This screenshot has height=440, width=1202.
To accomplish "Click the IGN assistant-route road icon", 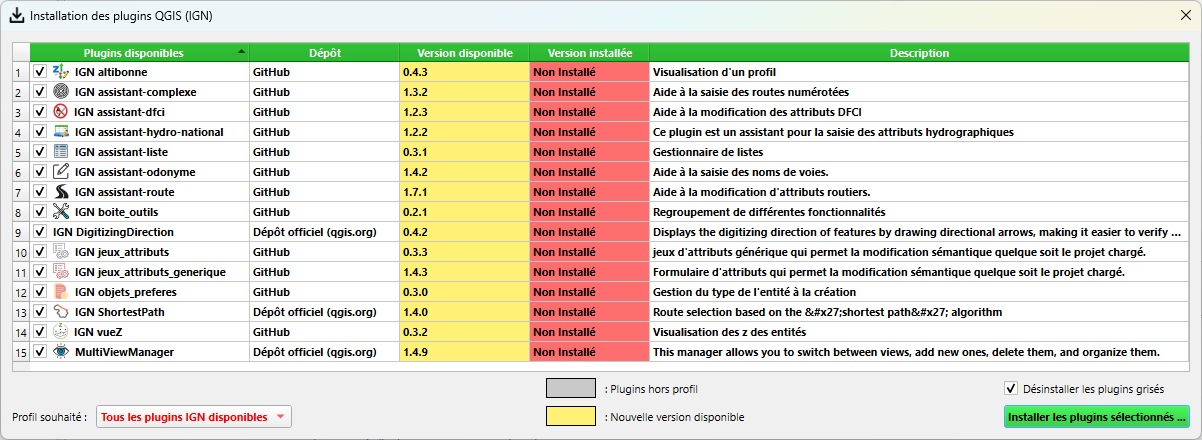I will (x=61, y=191).
